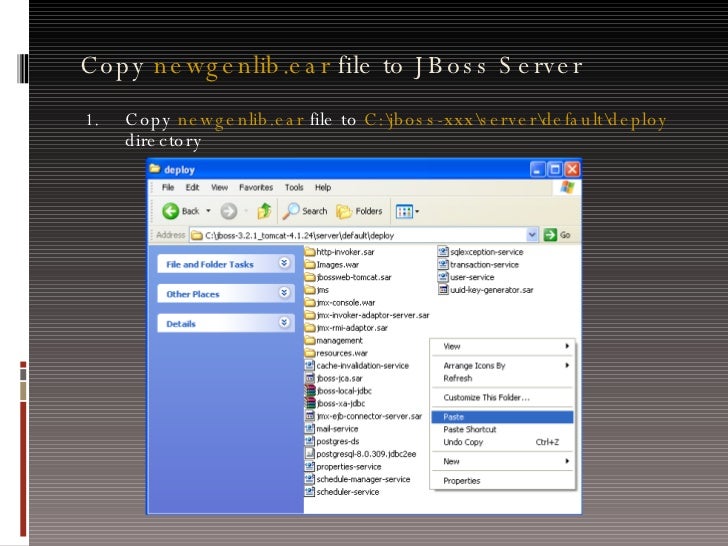Choose Paste Shortcut from context menu
This screenshot has height=546, width=728.
point(502,429)
